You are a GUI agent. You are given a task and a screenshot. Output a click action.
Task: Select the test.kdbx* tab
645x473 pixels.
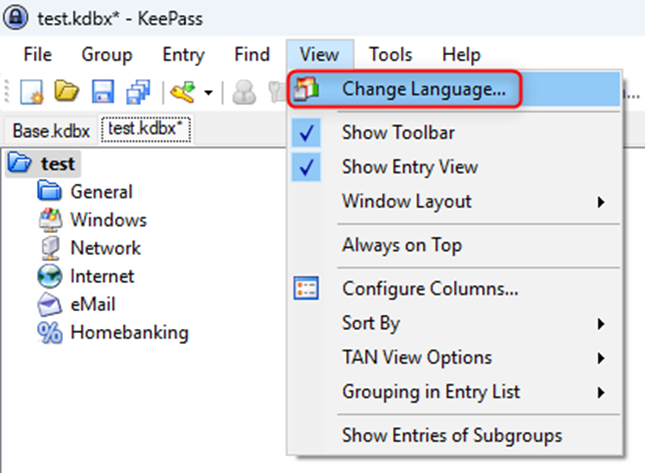(x=146, y=130)
